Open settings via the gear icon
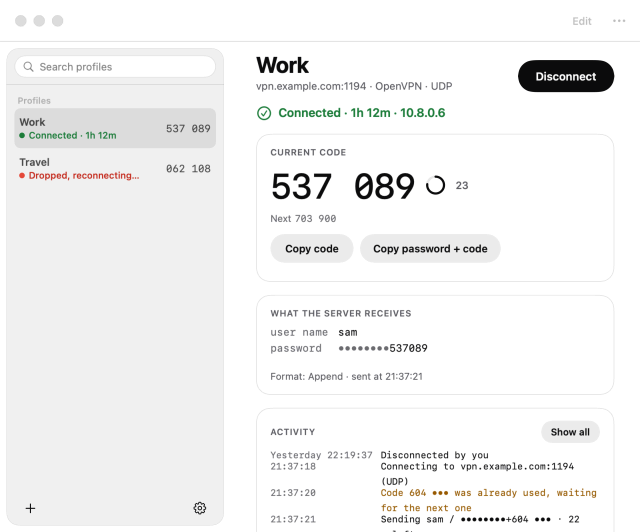Image resolution: width=640 pixels, height=532 pixels. (x=200, y=508)
